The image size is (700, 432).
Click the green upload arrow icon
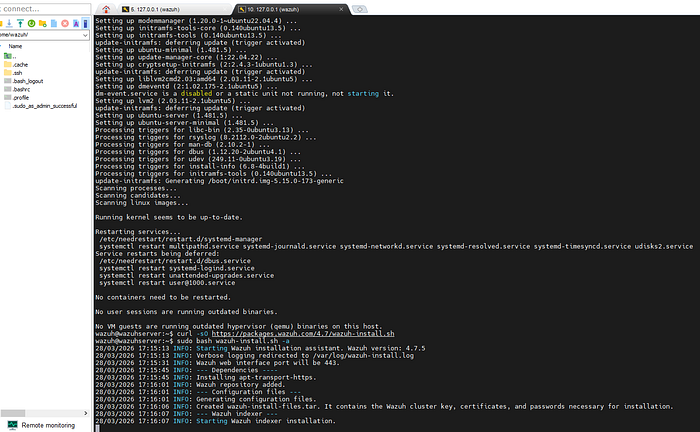(x=20, y=23)
